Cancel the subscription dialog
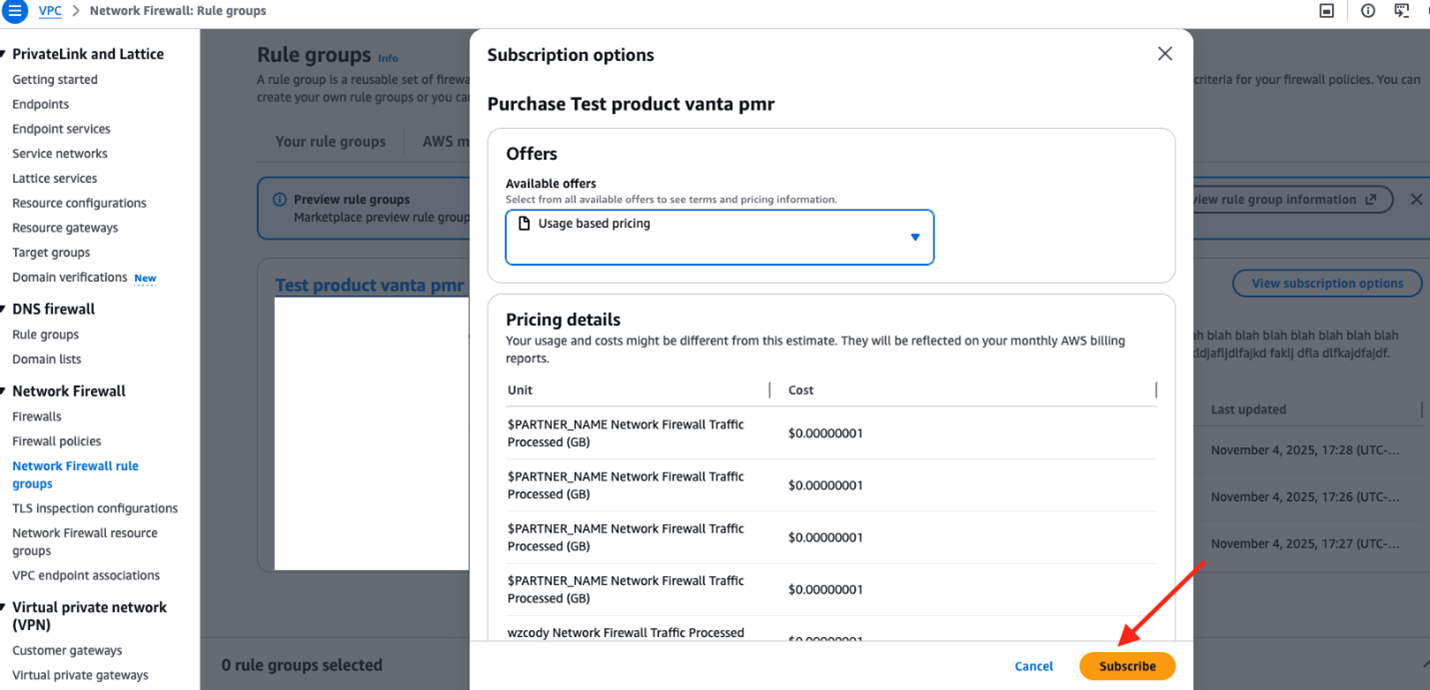 click(x=1033, y=666)
